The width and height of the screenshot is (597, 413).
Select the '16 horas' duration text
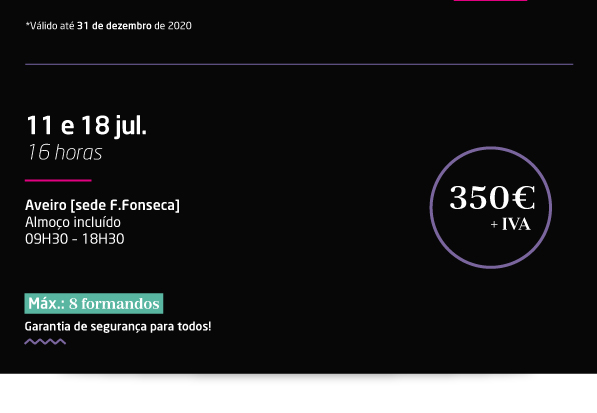pyautogui.click(x=64, y=153)
